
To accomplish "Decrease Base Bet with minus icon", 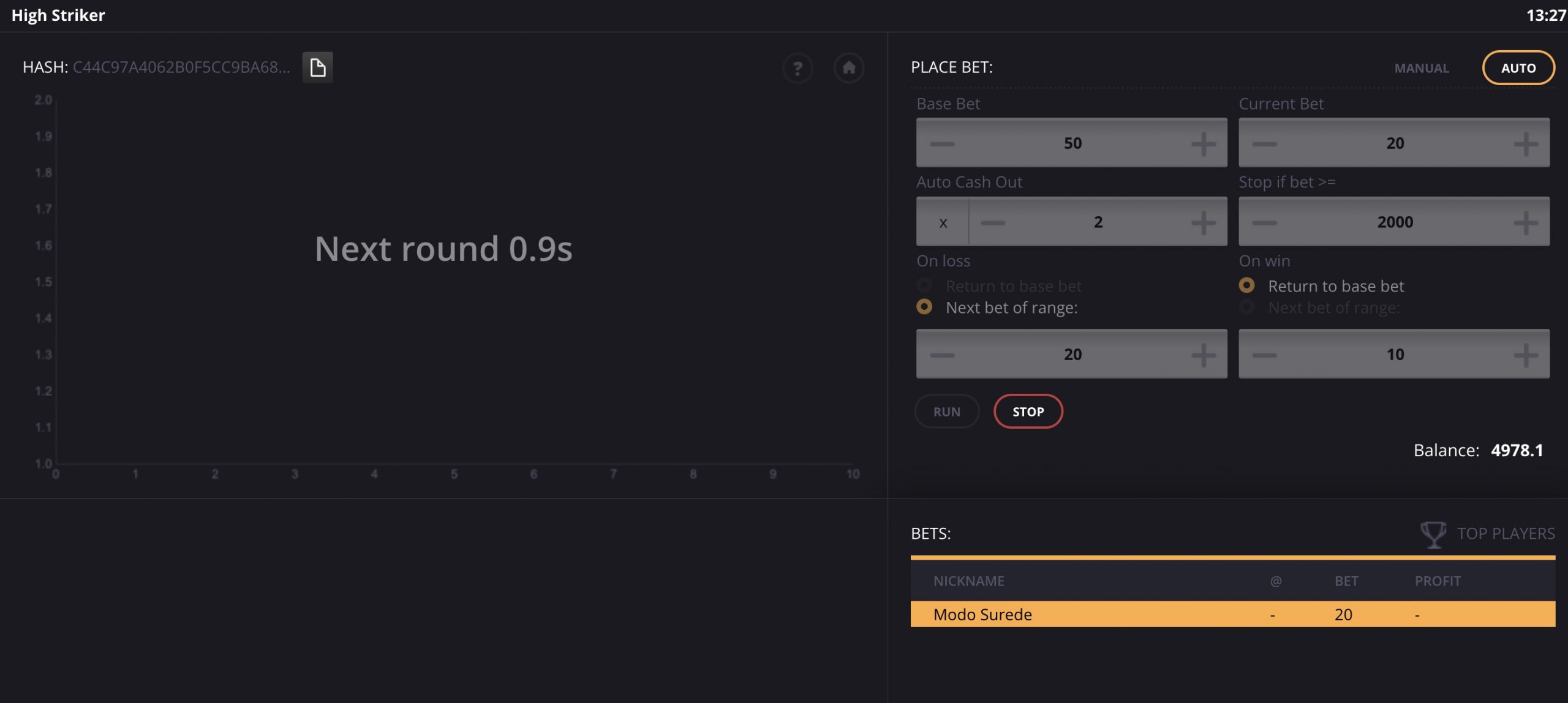I will tap(942, 143).
